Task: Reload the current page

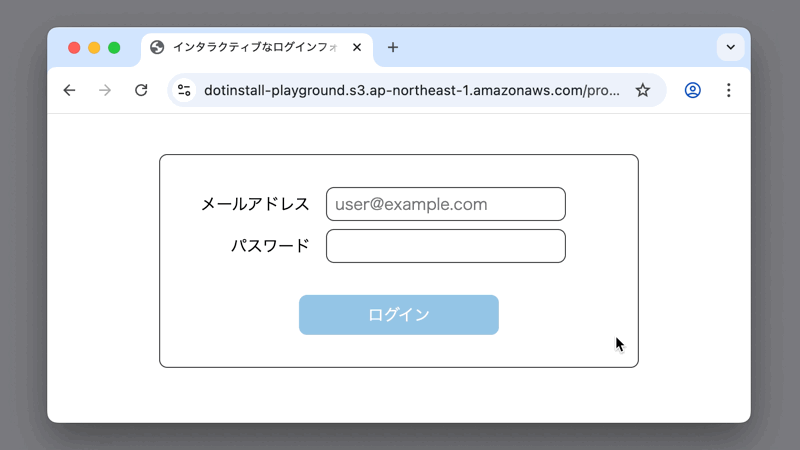Action: 141,91
